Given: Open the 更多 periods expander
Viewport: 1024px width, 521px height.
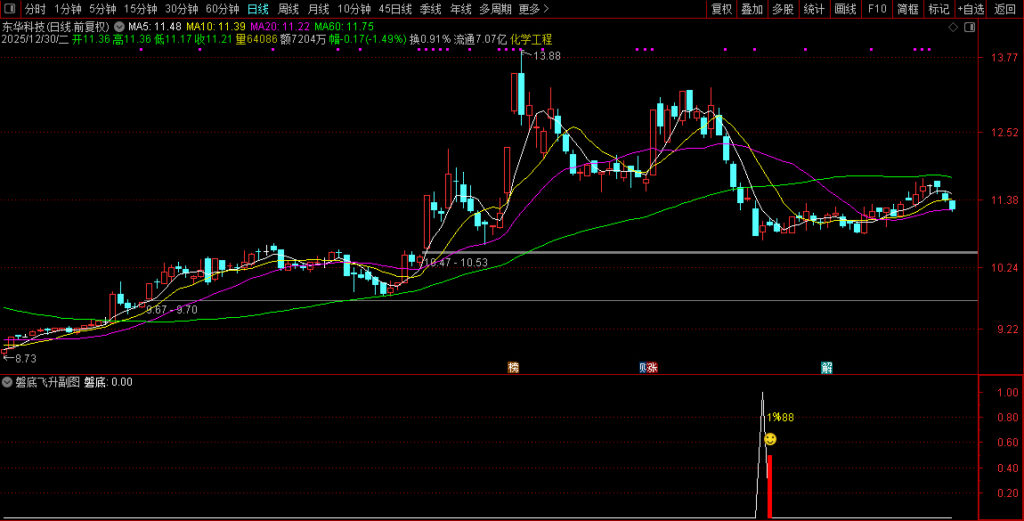Looking at the screenshot, I should (x=533, y=9).
